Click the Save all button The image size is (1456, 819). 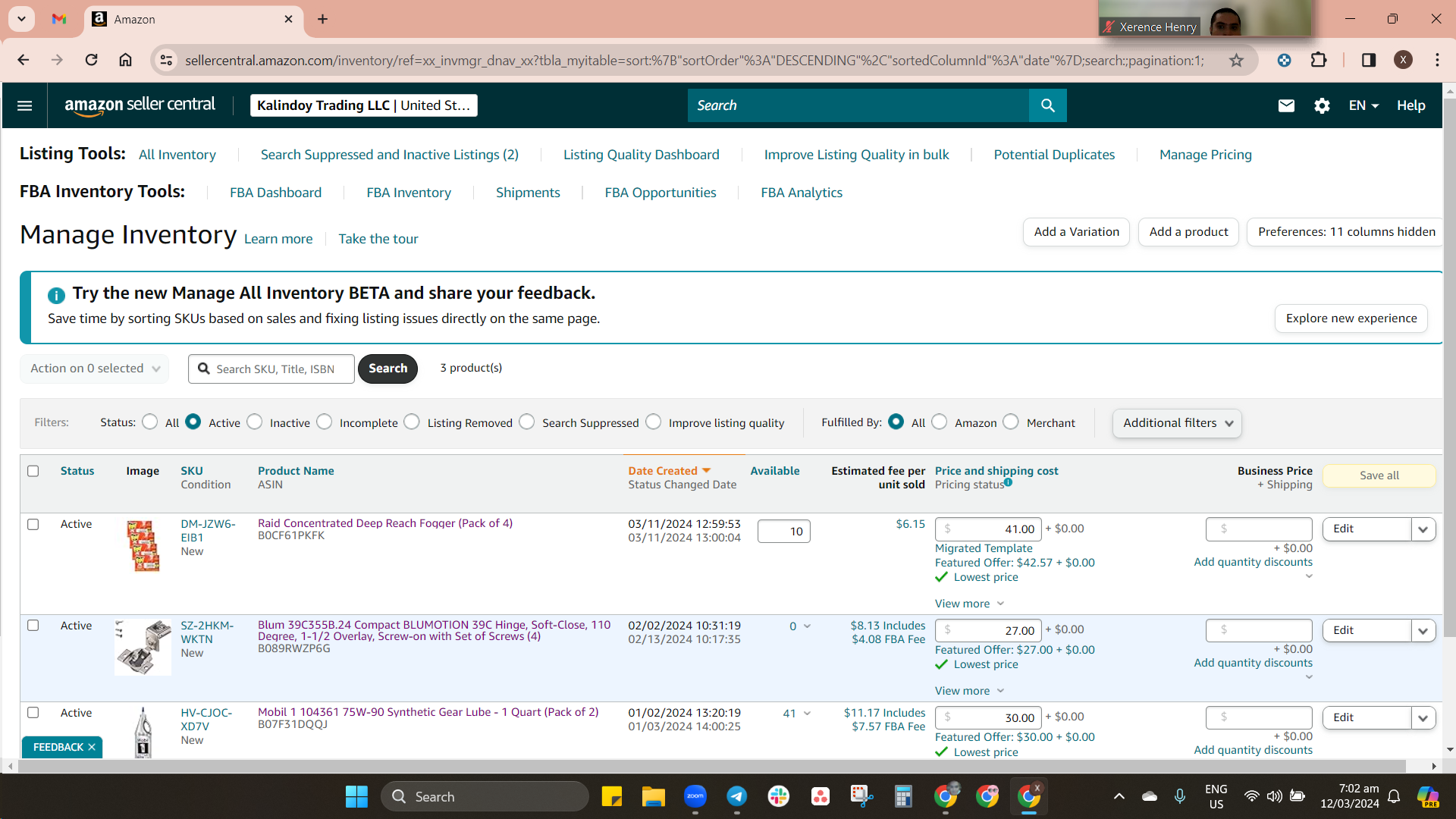[1379, 475]
